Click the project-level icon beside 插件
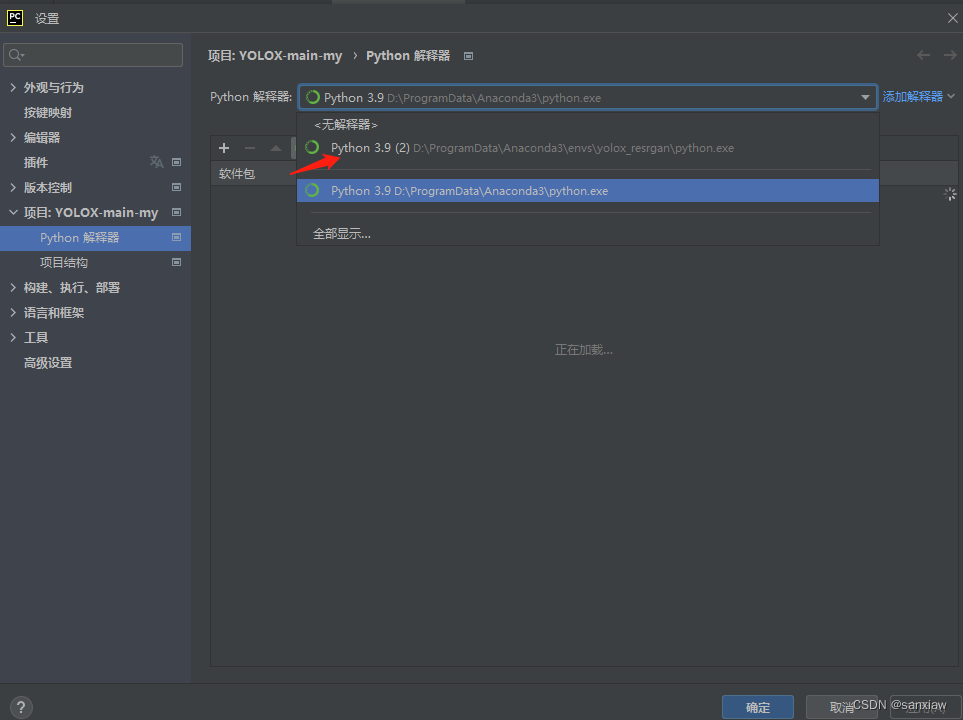The image size is (963, 720). tap(176, 162)
